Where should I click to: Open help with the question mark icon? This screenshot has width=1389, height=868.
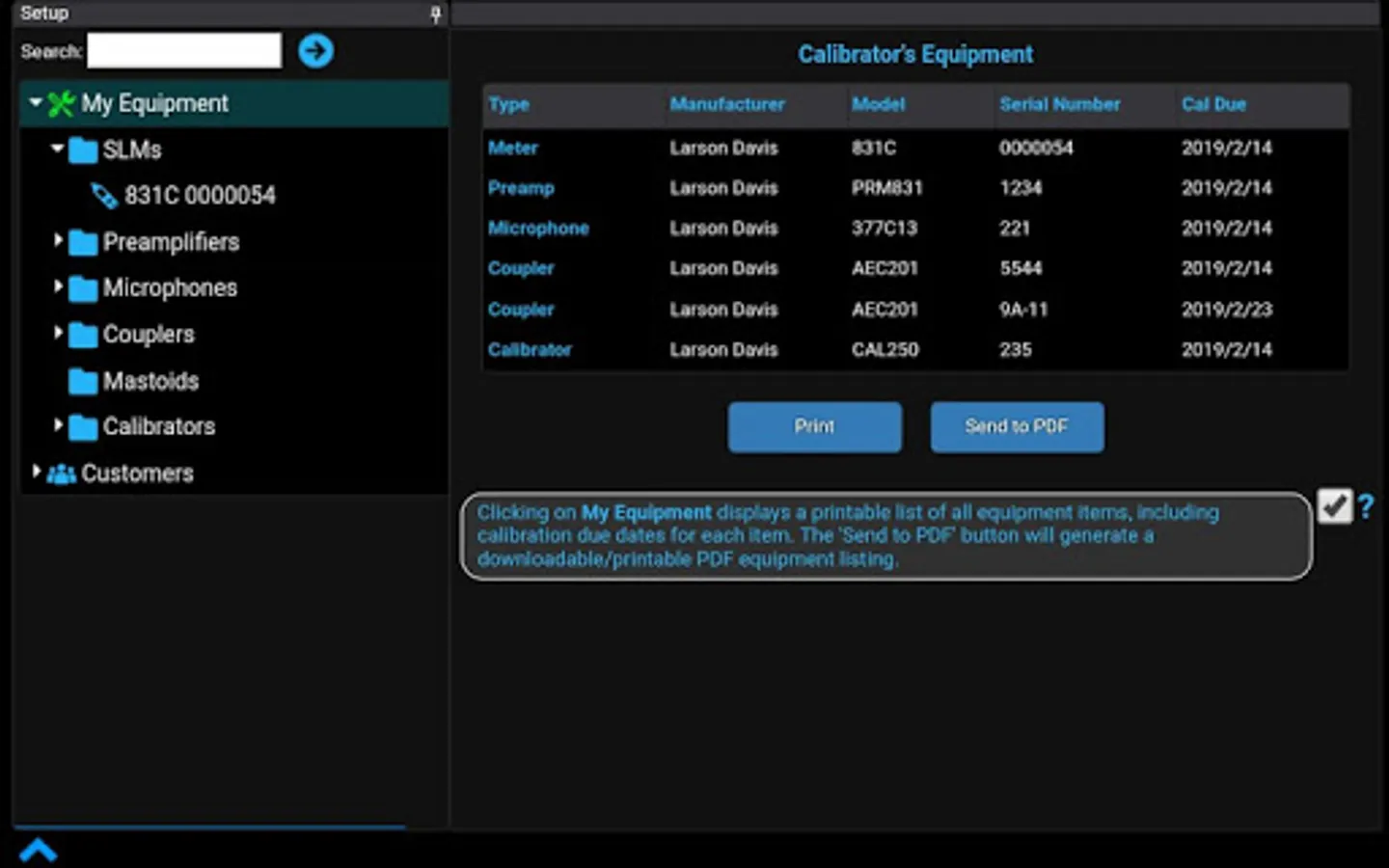(x=1366, y=505)
